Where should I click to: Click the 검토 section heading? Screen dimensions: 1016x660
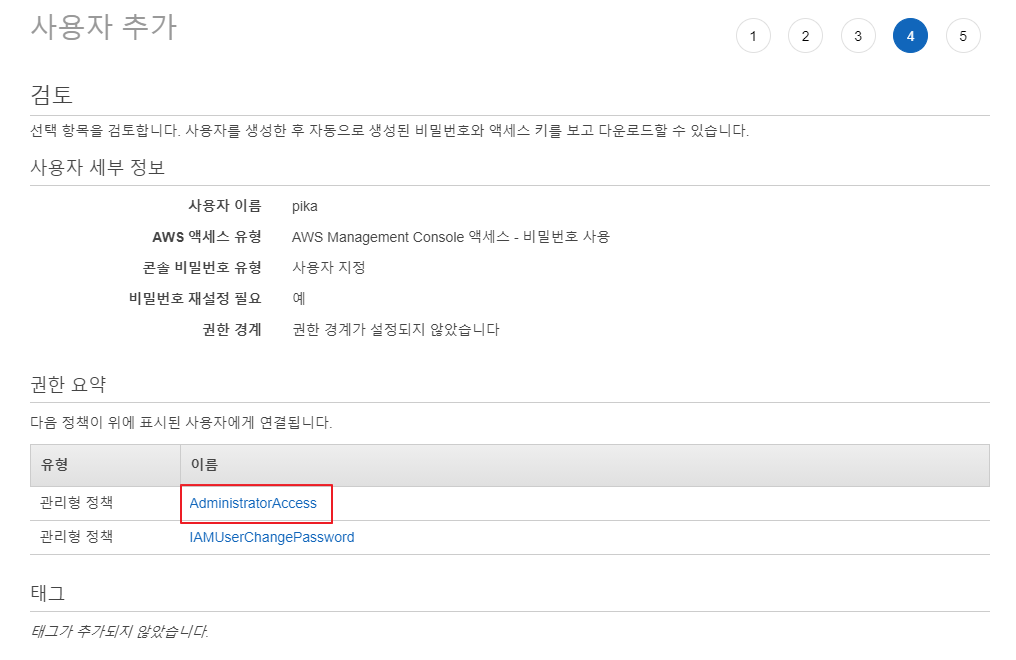point(52,95)
